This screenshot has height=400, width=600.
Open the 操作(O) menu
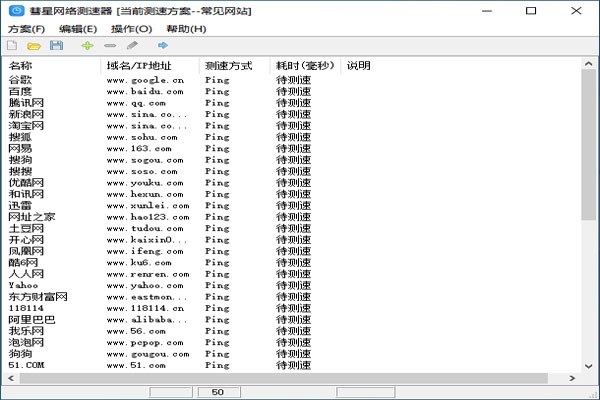click(131, 29)
